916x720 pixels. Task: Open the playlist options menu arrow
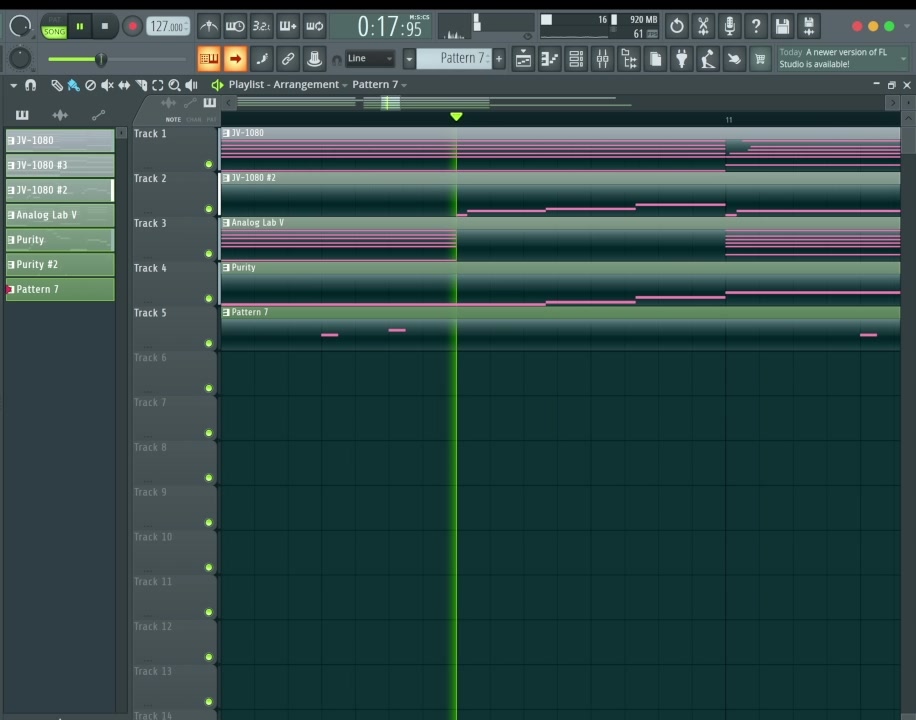pyautogui.click(x=13, y=85)
